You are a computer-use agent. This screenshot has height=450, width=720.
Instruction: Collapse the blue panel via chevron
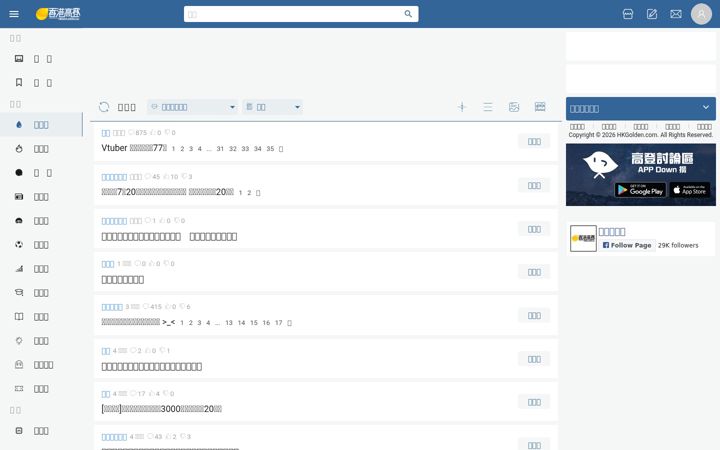706,107
